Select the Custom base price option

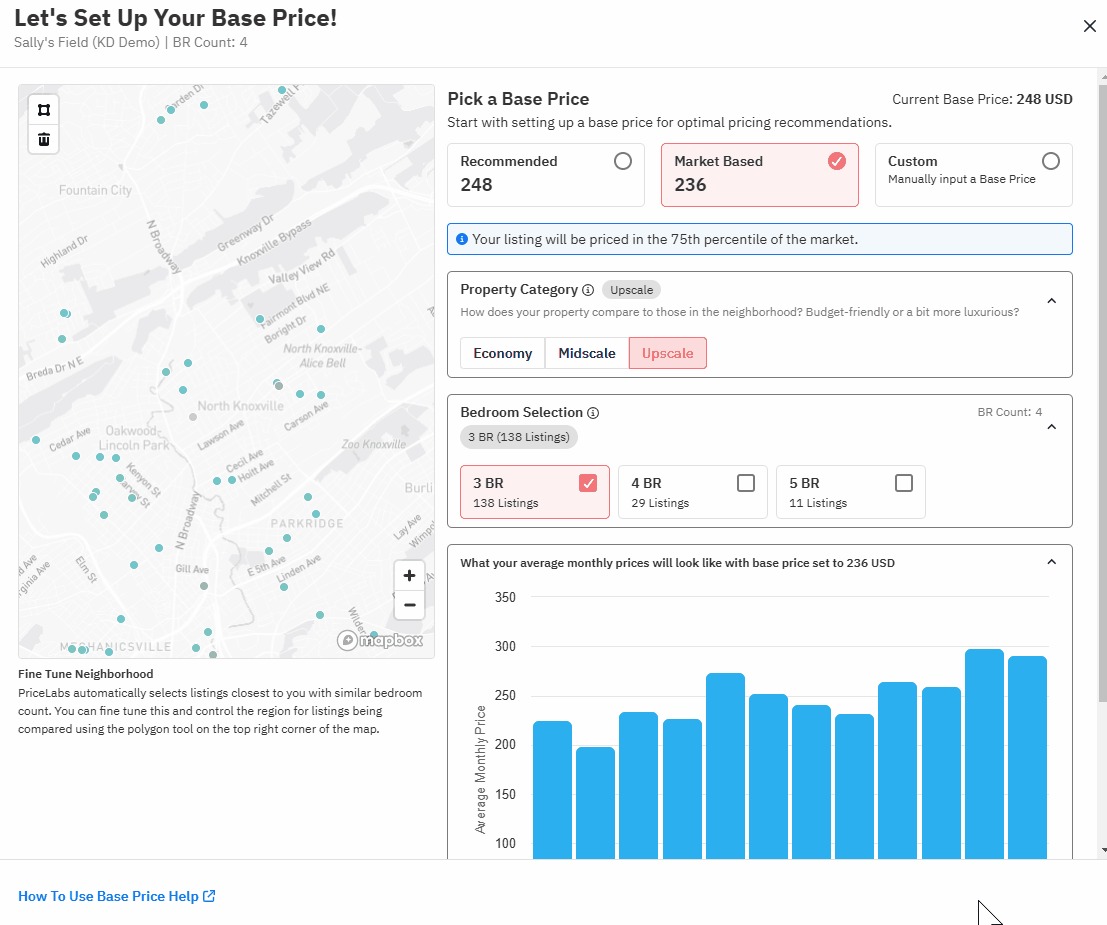(x=1050, y=161)
